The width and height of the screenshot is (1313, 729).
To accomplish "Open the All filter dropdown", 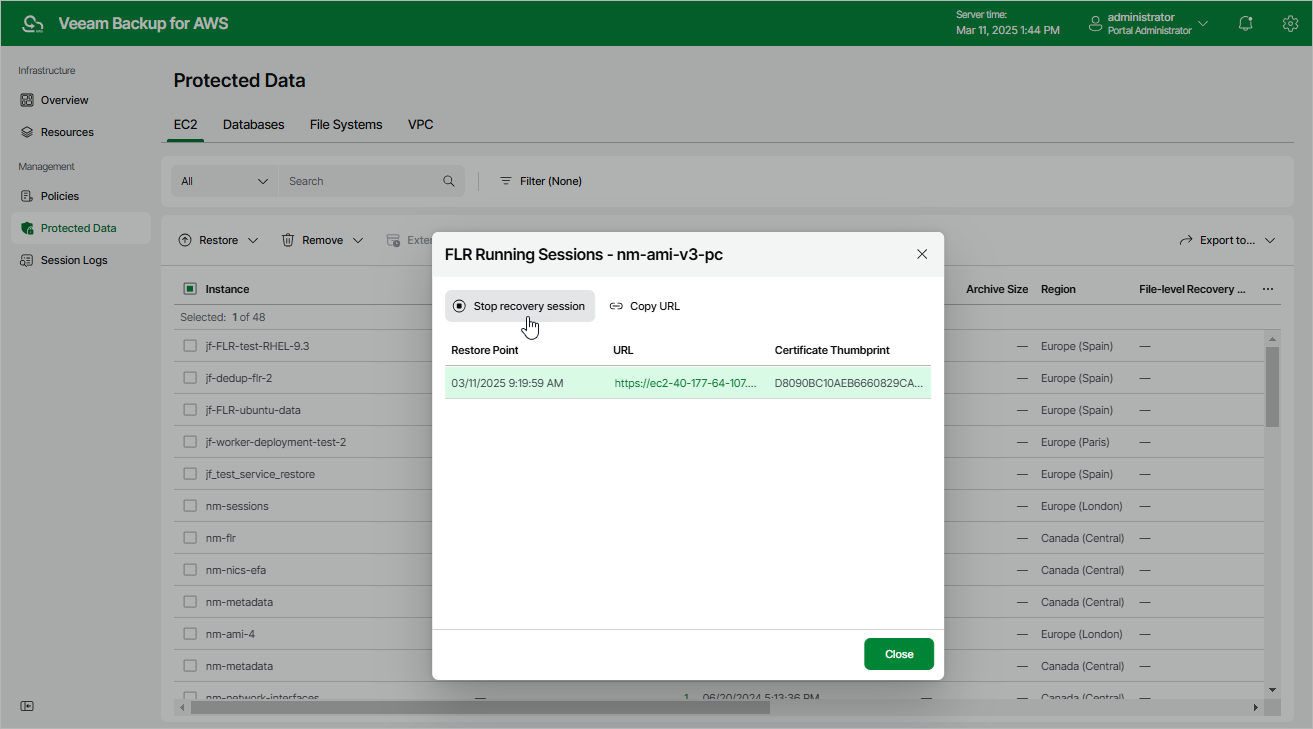I will pyautogui.click(x=225, y=181).
